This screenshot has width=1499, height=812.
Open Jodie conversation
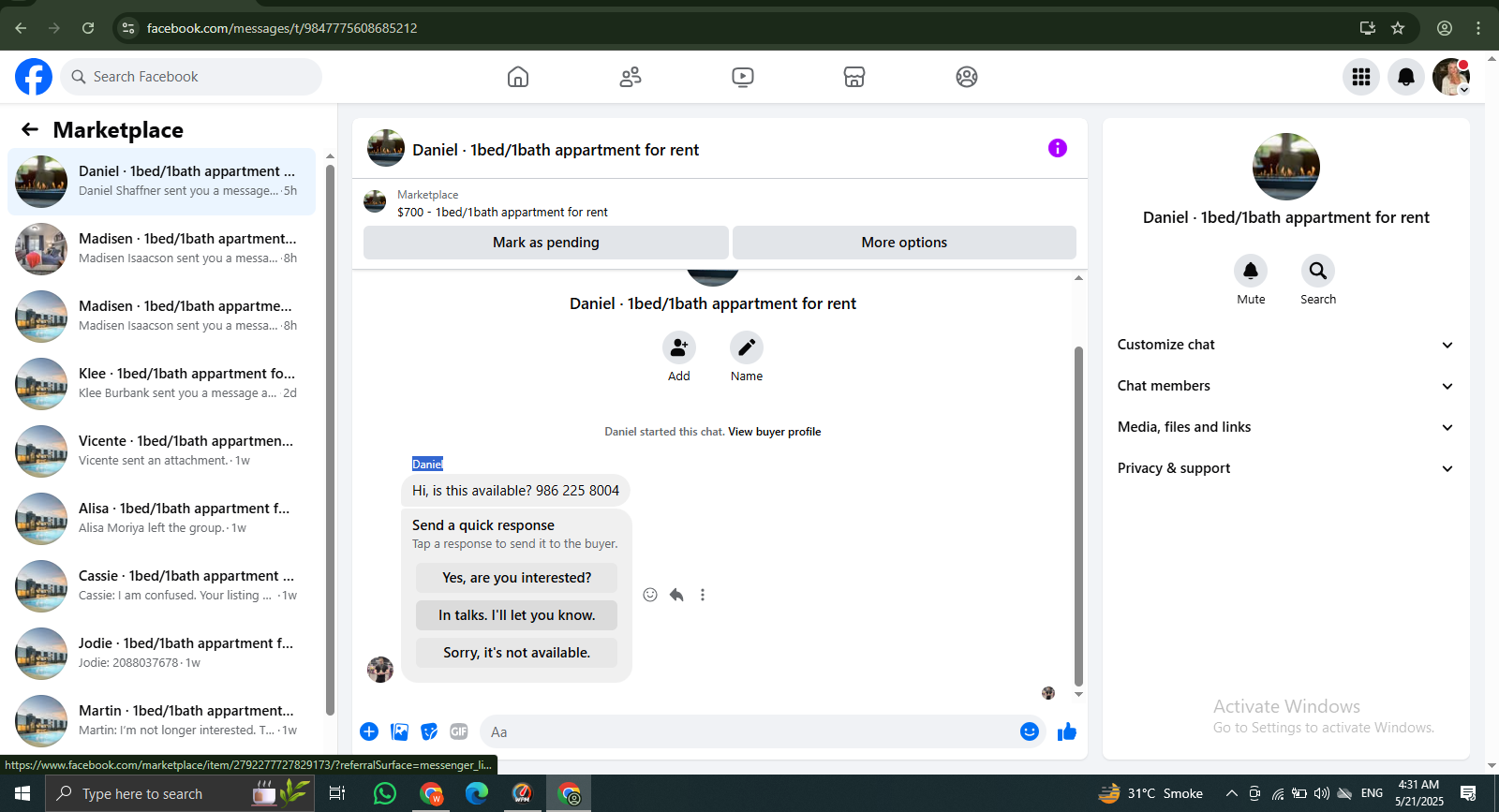point(162,654)
